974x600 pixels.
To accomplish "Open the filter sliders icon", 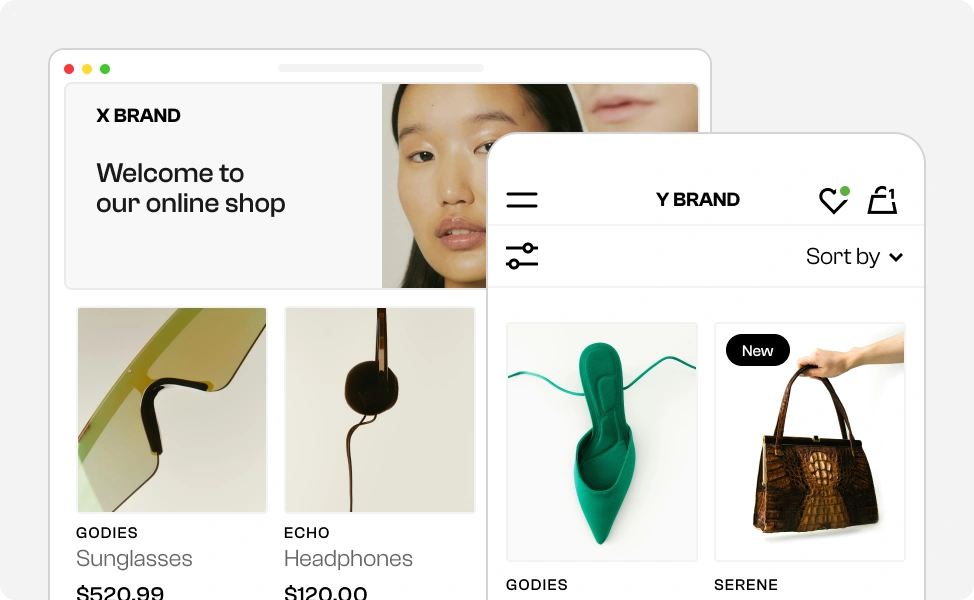I will click(x=522, y=256).
